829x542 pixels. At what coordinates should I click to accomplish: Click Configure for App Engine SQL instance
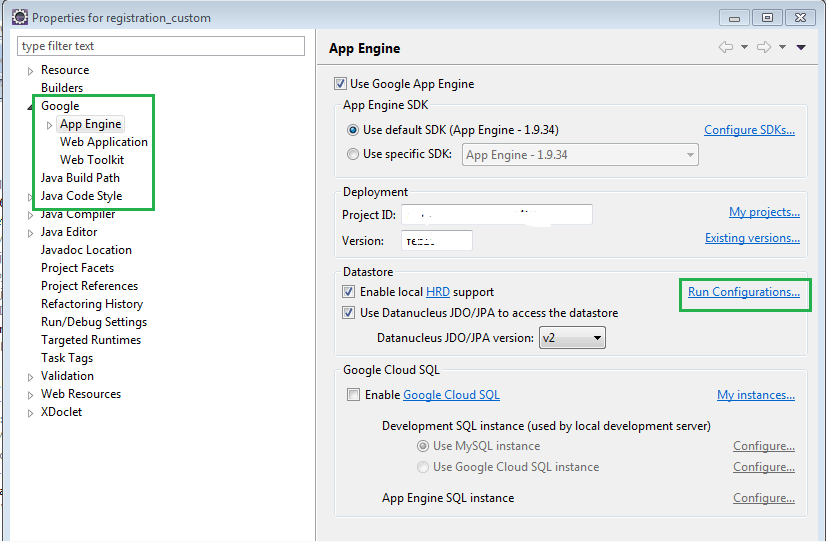pyautogui.click(x=763, y=498)
